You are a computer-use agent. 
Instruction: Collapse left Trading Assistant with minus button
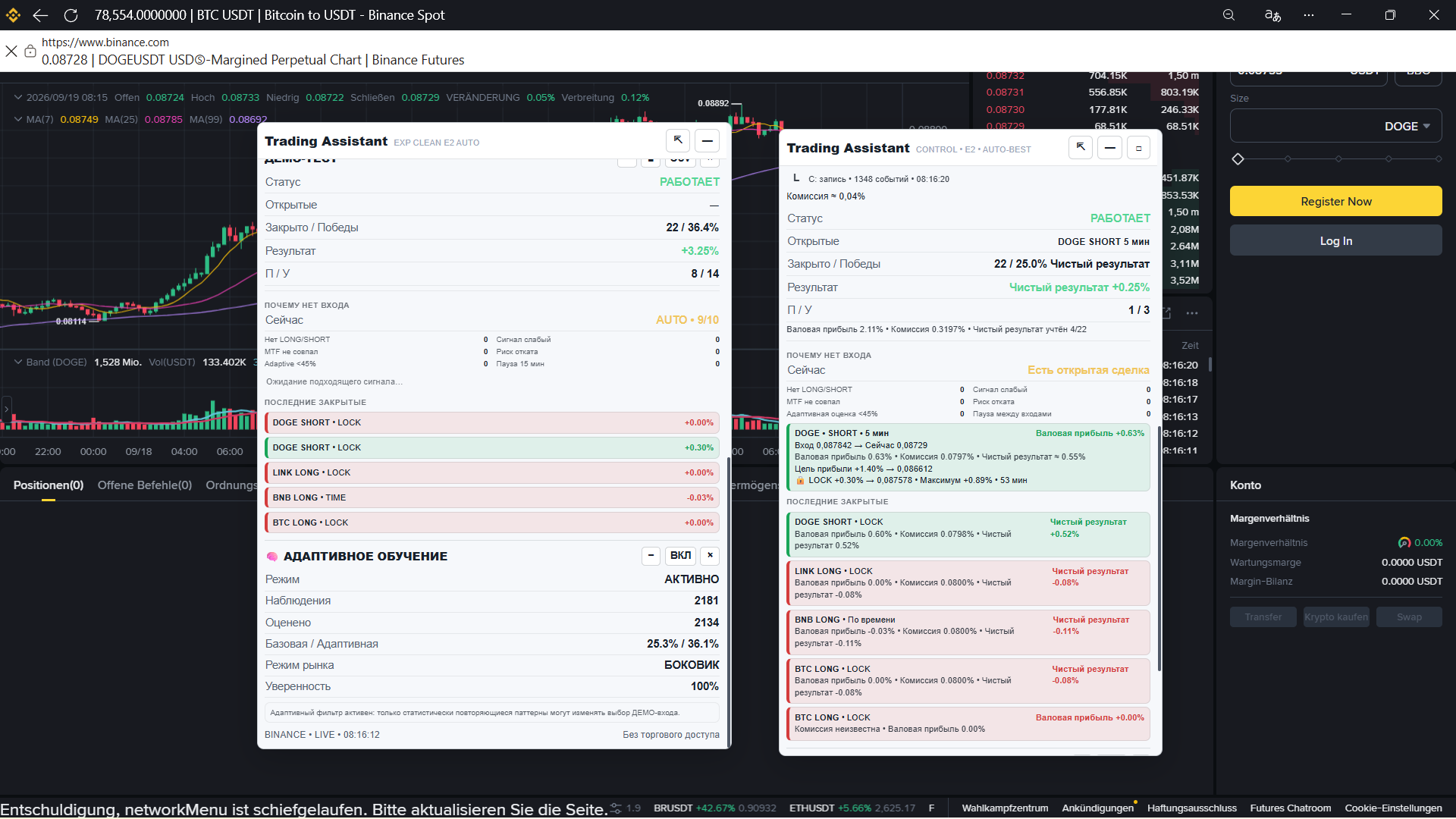(707, 141)
